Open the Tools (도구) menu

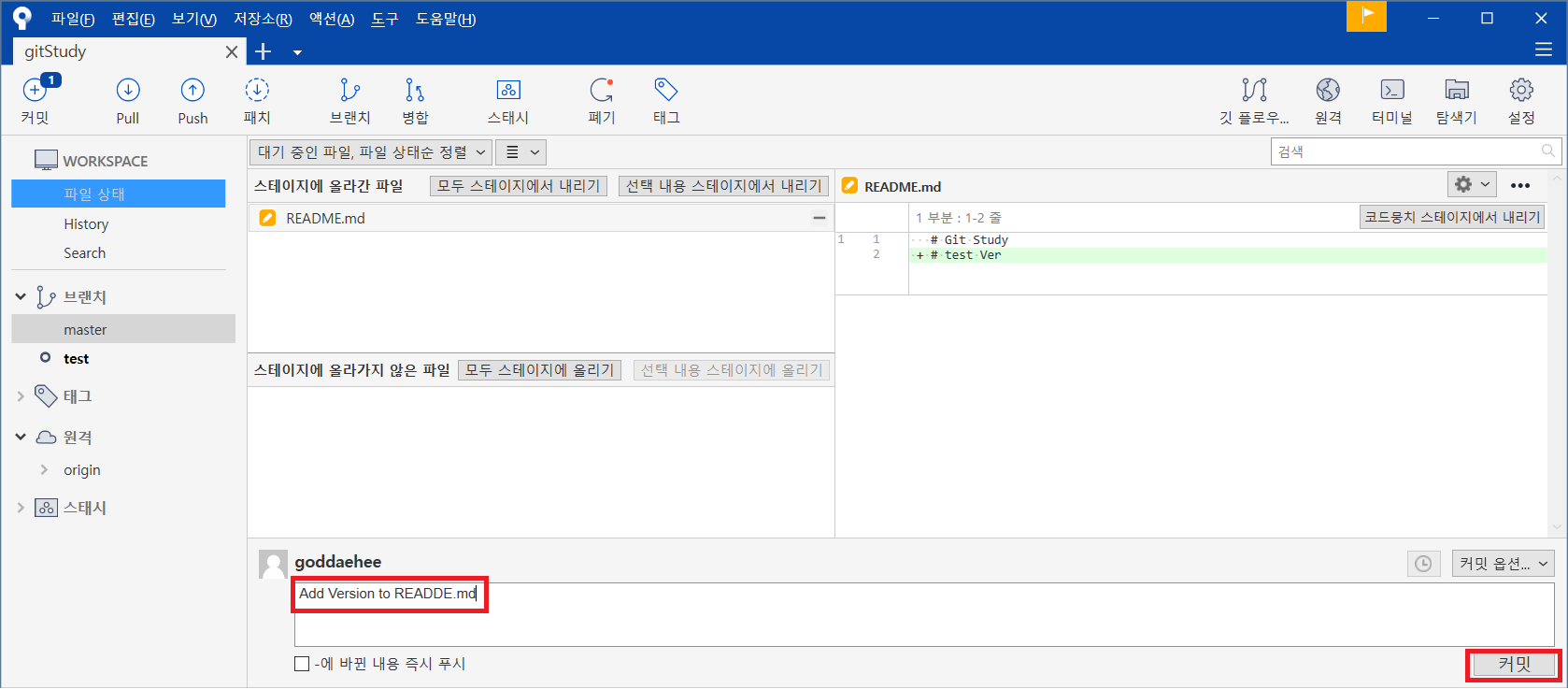click(385, 19)
